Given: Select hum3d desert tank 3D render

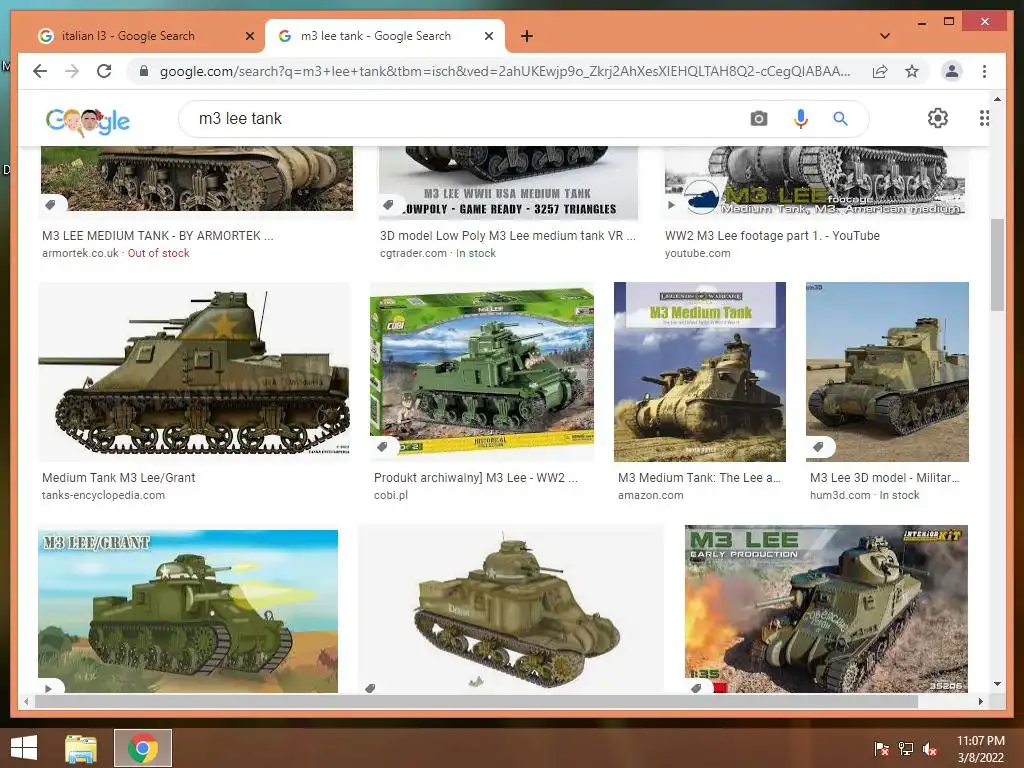Looking at the screenshot, I should [x=887, y=372].
